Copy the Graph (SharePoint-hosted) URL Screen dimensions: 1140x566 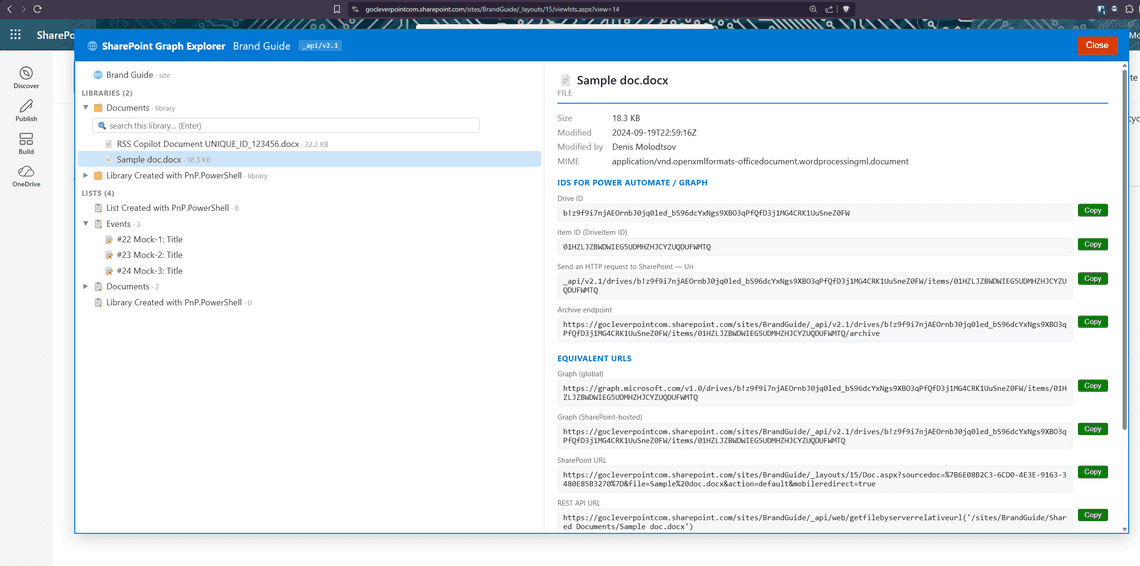click(x=1093, y=429)
